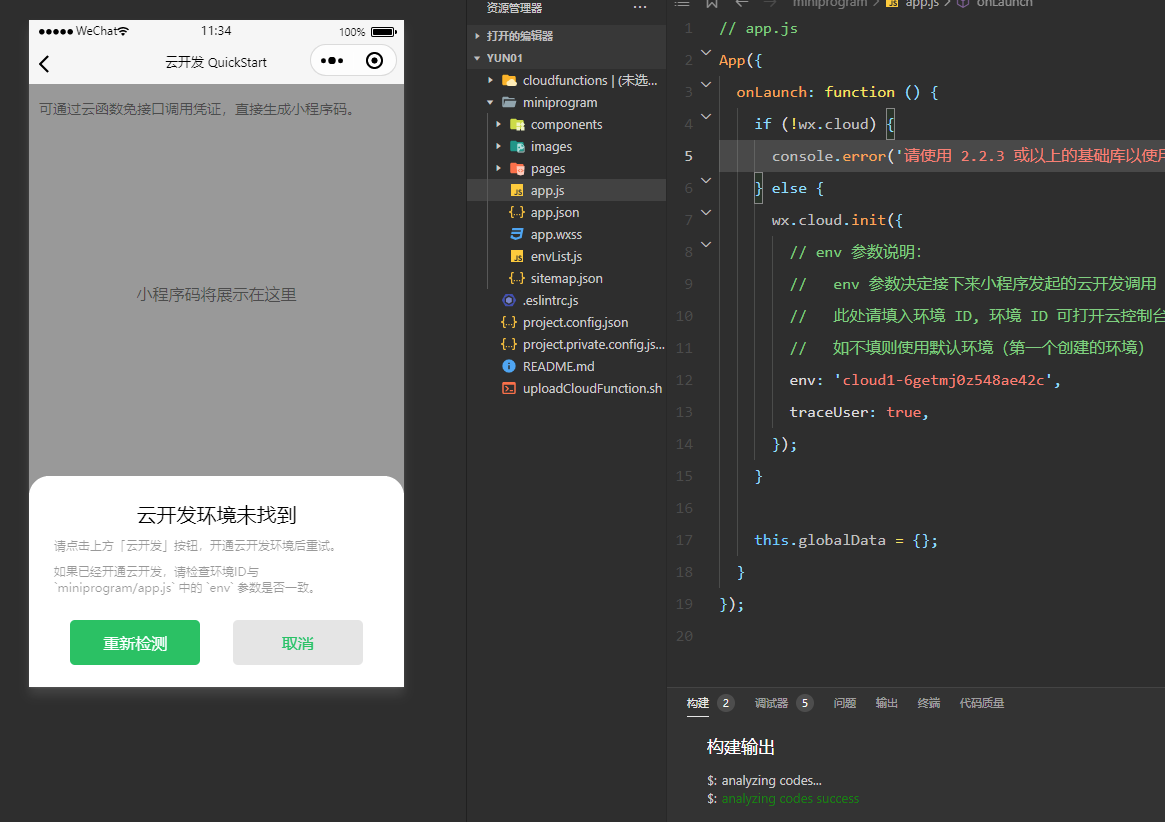Fold the App({ block at line 2
The height and width of the screenshot is (822, 1165).
[706, 53]
